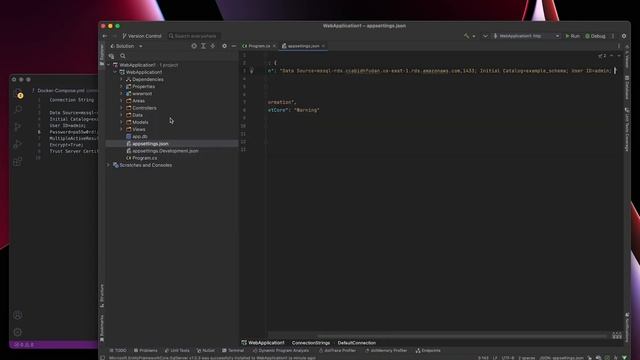Click the Debug button
This screenshot has height=360, width=640.
click(596, 36)
